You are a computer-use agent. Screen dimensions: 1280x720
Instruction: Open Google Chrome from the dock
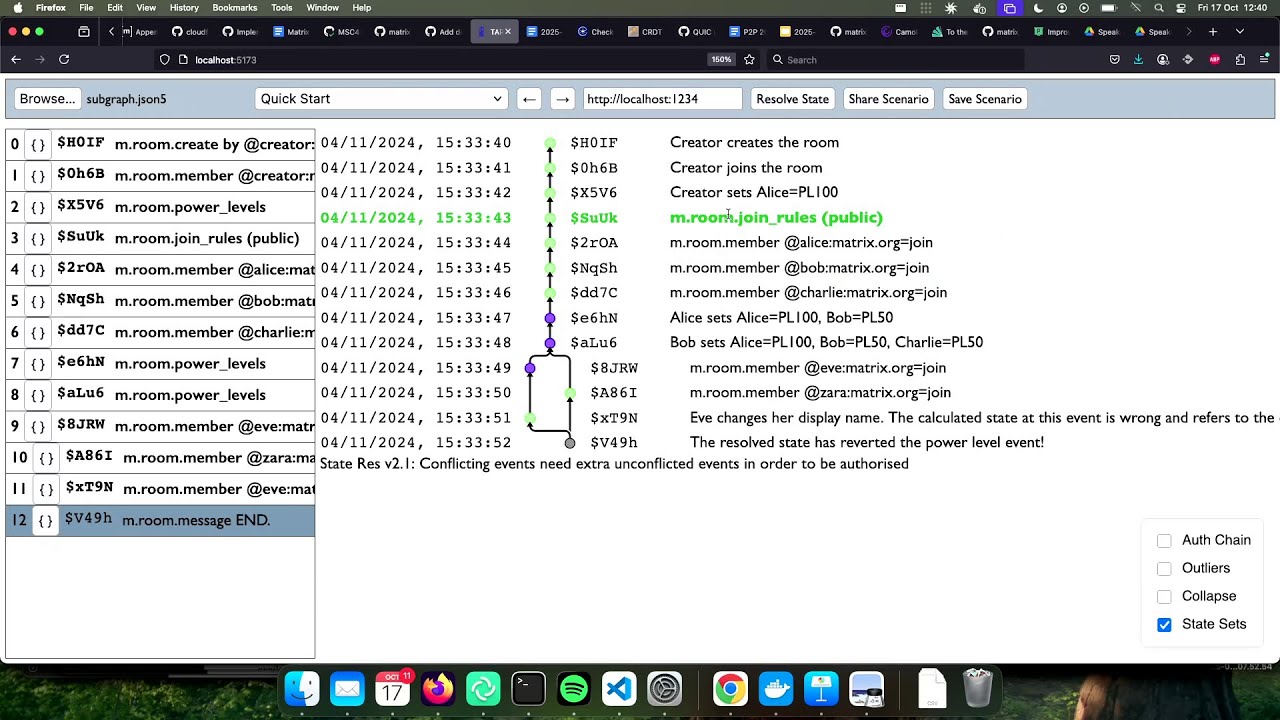click(x=730, y=689)
